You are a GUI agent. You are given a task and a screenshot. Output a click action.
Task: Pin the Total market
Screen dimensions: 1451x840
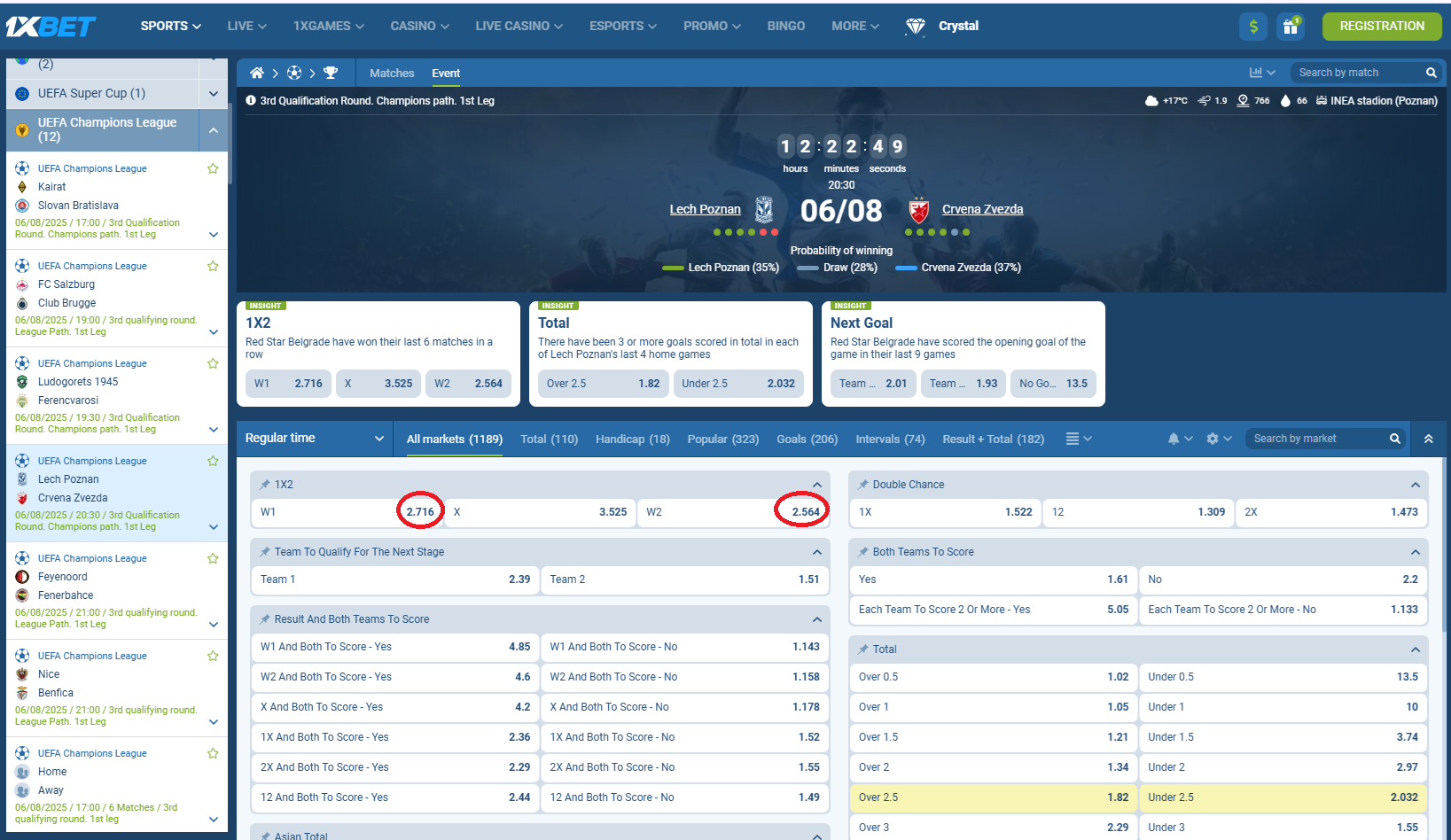[x=862, y=649]
